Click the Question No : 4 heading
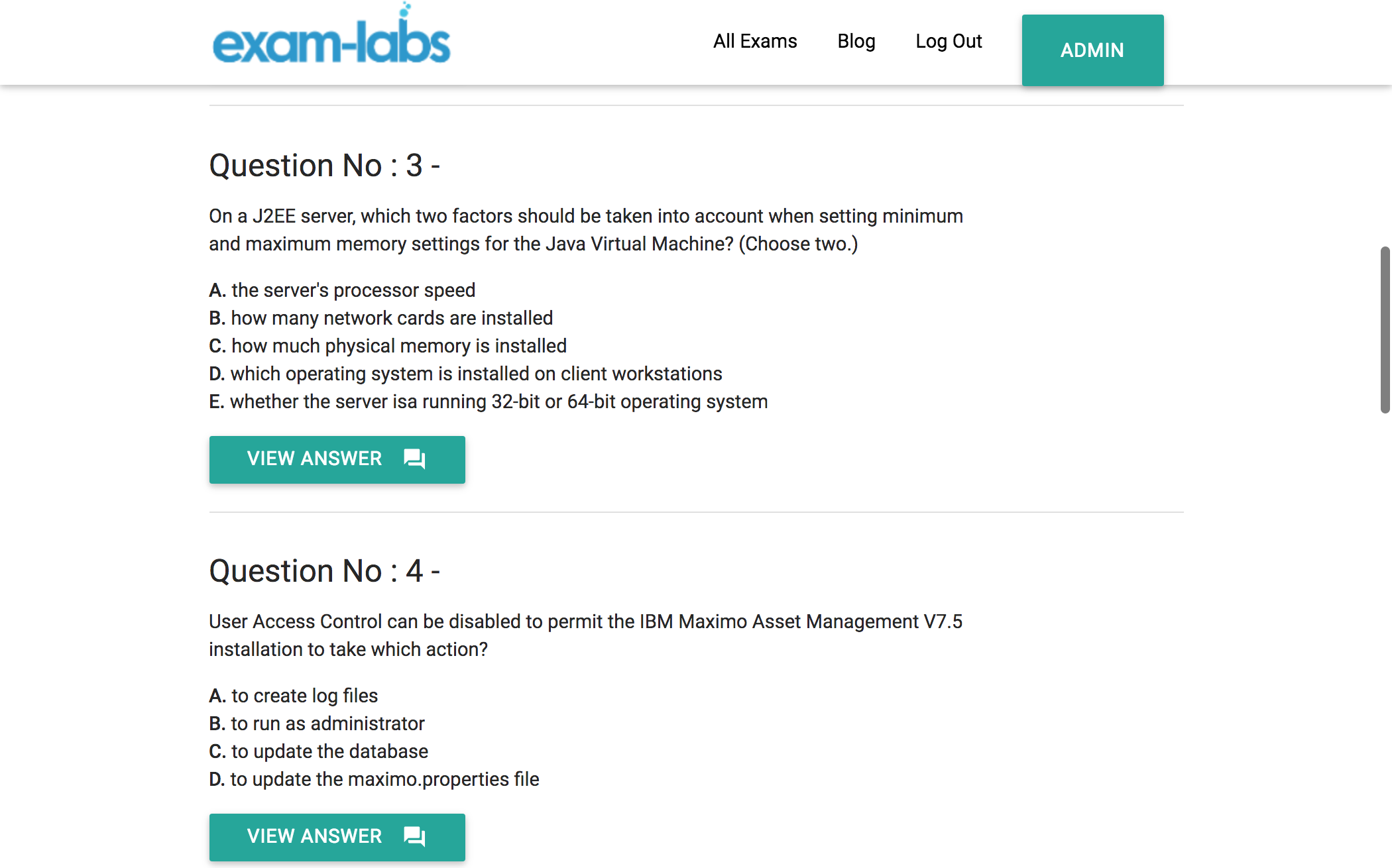This screenshot has height=868, width=1392. coord(324,571)
